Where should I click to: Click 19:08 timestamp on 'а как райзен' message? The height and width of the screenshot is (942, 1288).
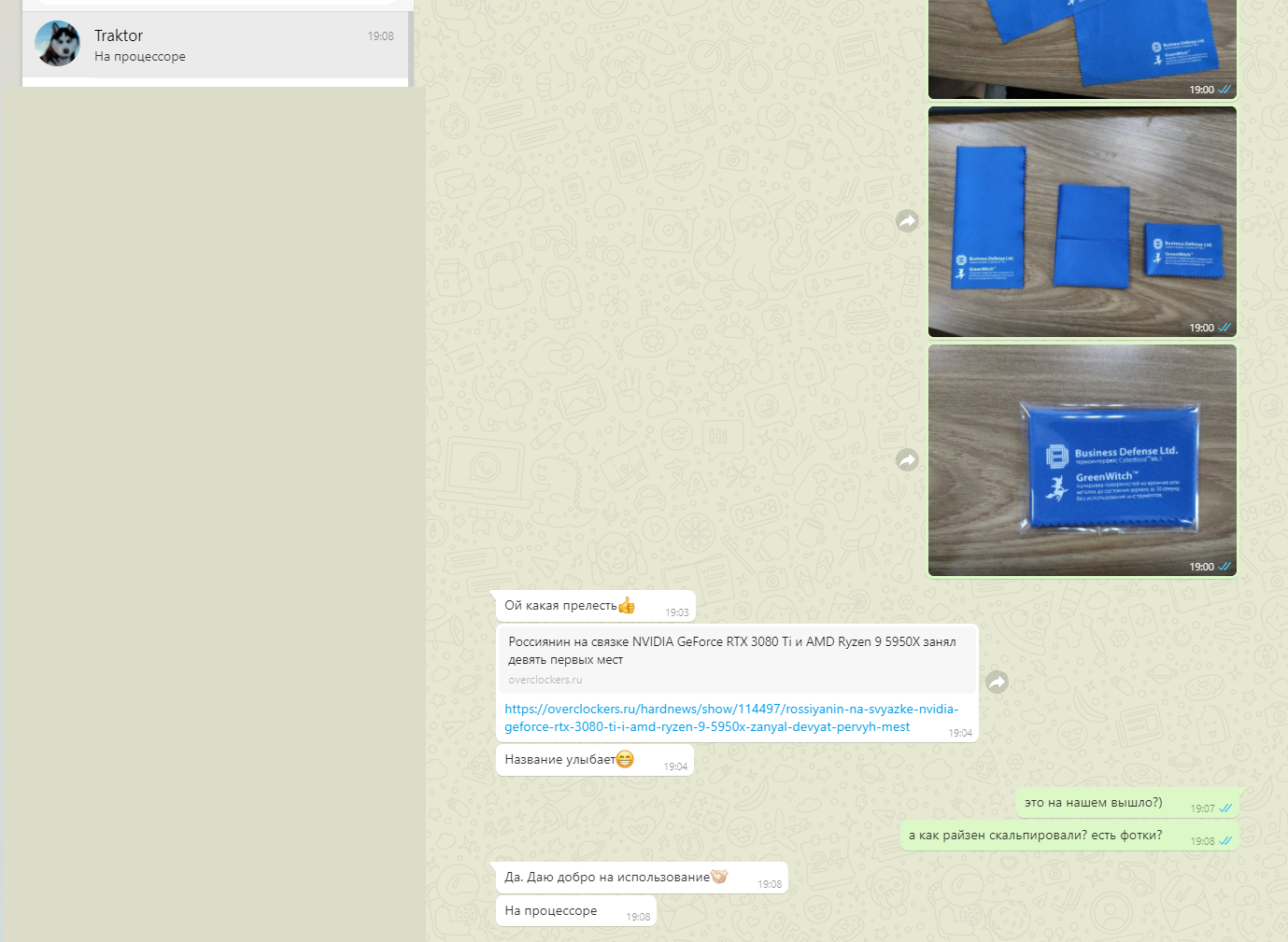point(1203,841)
